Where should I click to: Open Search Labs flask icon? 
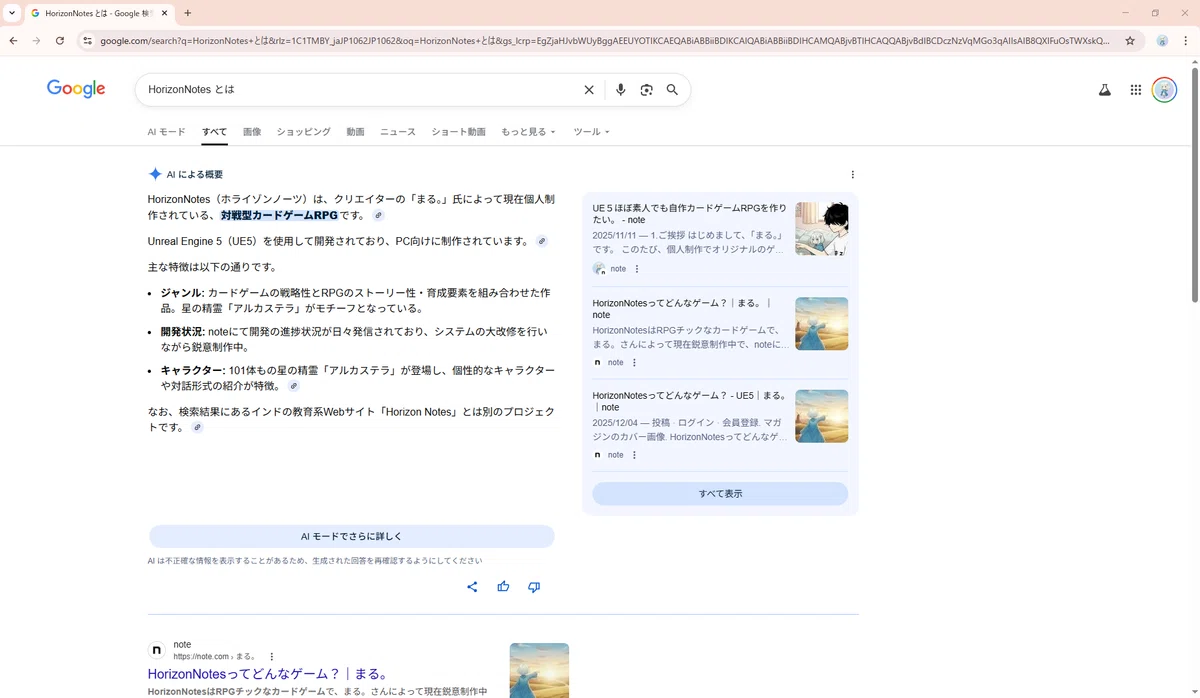pos(1104,90)
